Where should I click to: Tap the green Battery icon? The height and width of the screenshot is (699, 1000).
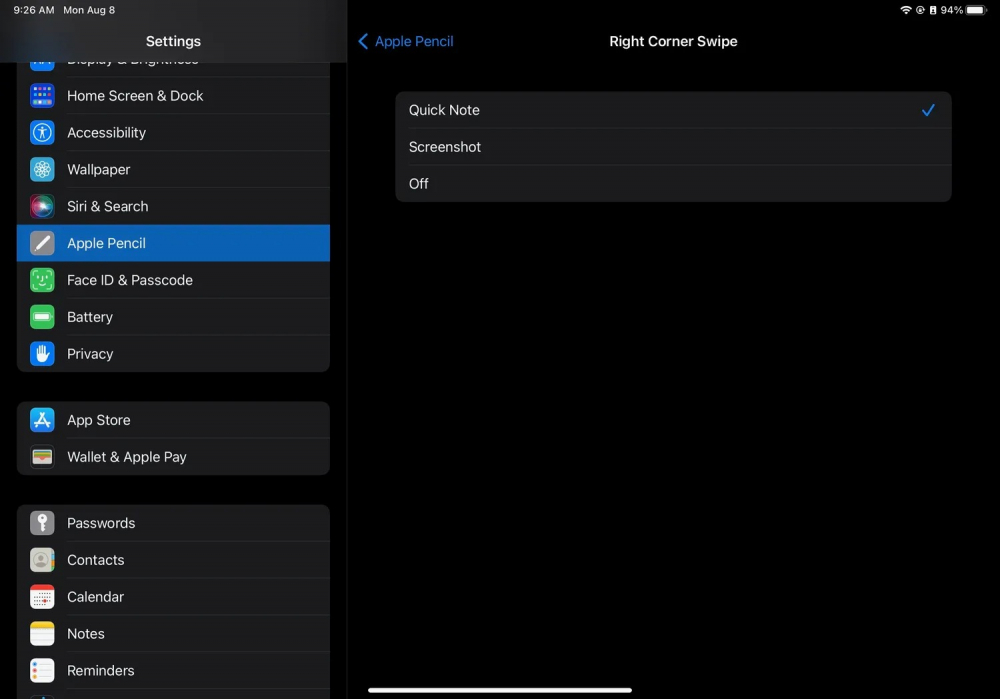point(42,317)
